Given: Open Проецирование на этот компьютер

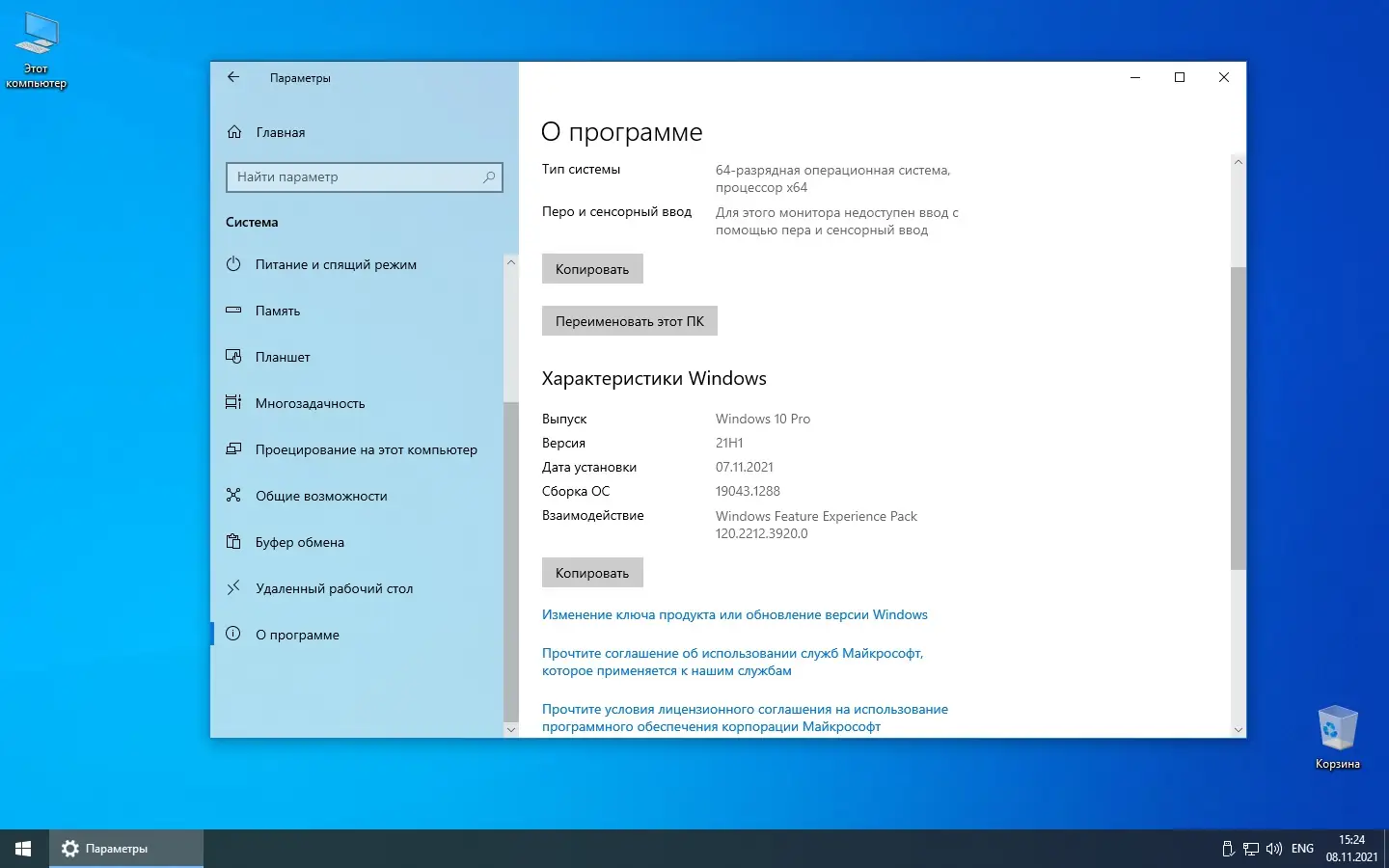Looking at the screenshot, I should pos(366,449).
